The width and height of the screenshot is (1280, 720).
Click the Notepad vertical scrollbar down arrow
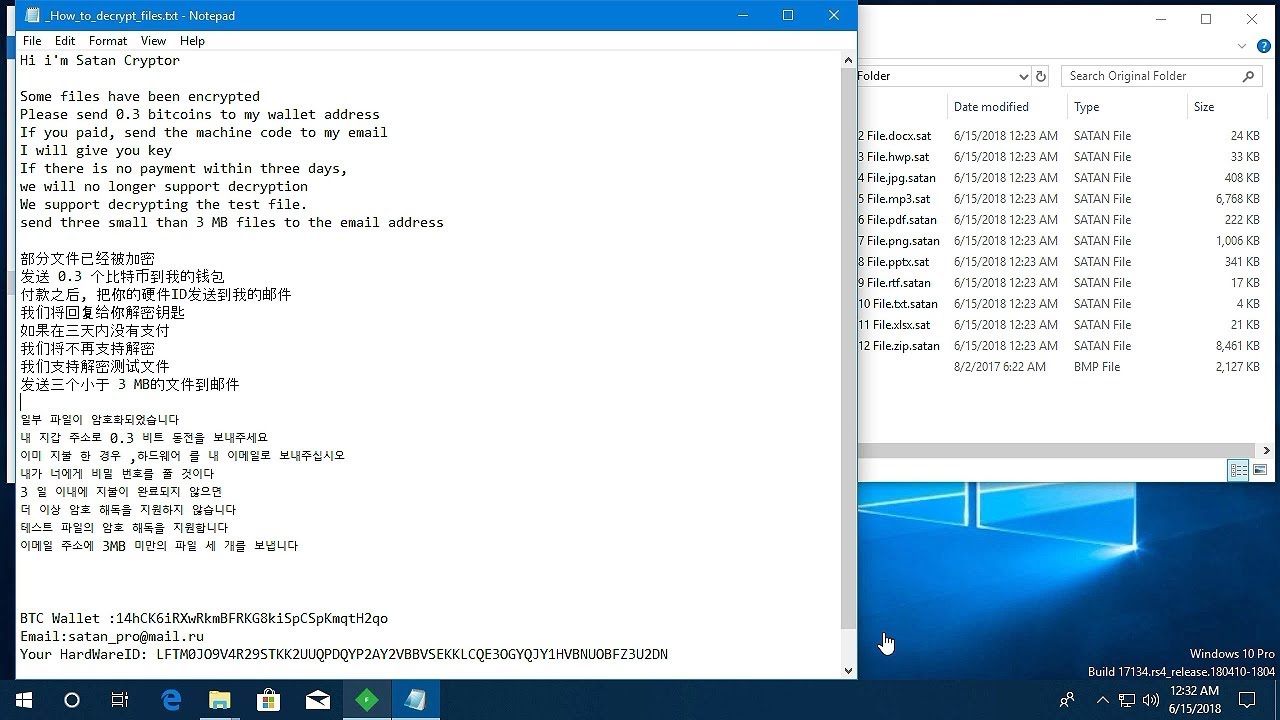848,671
